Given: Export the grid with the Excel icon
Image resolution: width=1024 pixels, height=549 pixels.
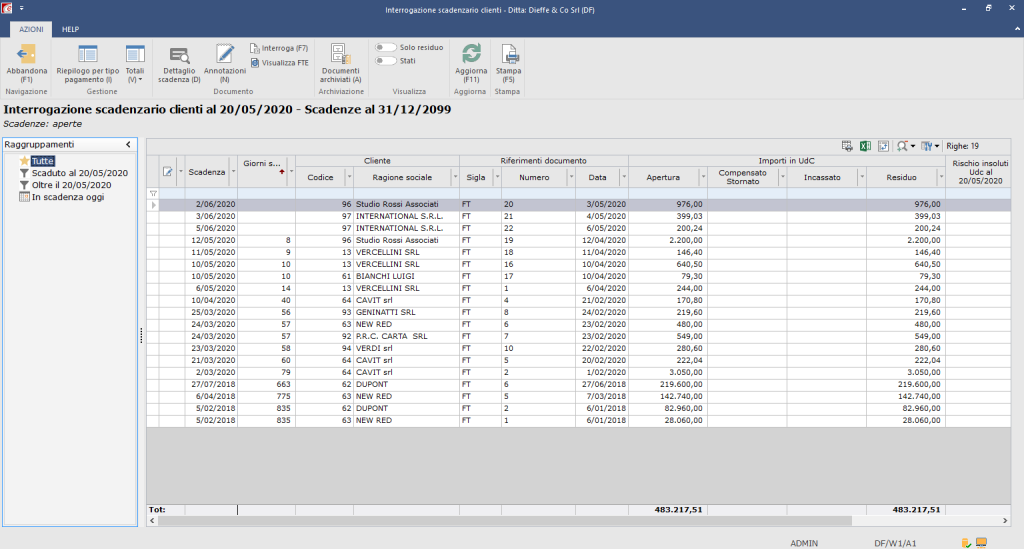Looking at the screenshot, I should click(865, 146).
